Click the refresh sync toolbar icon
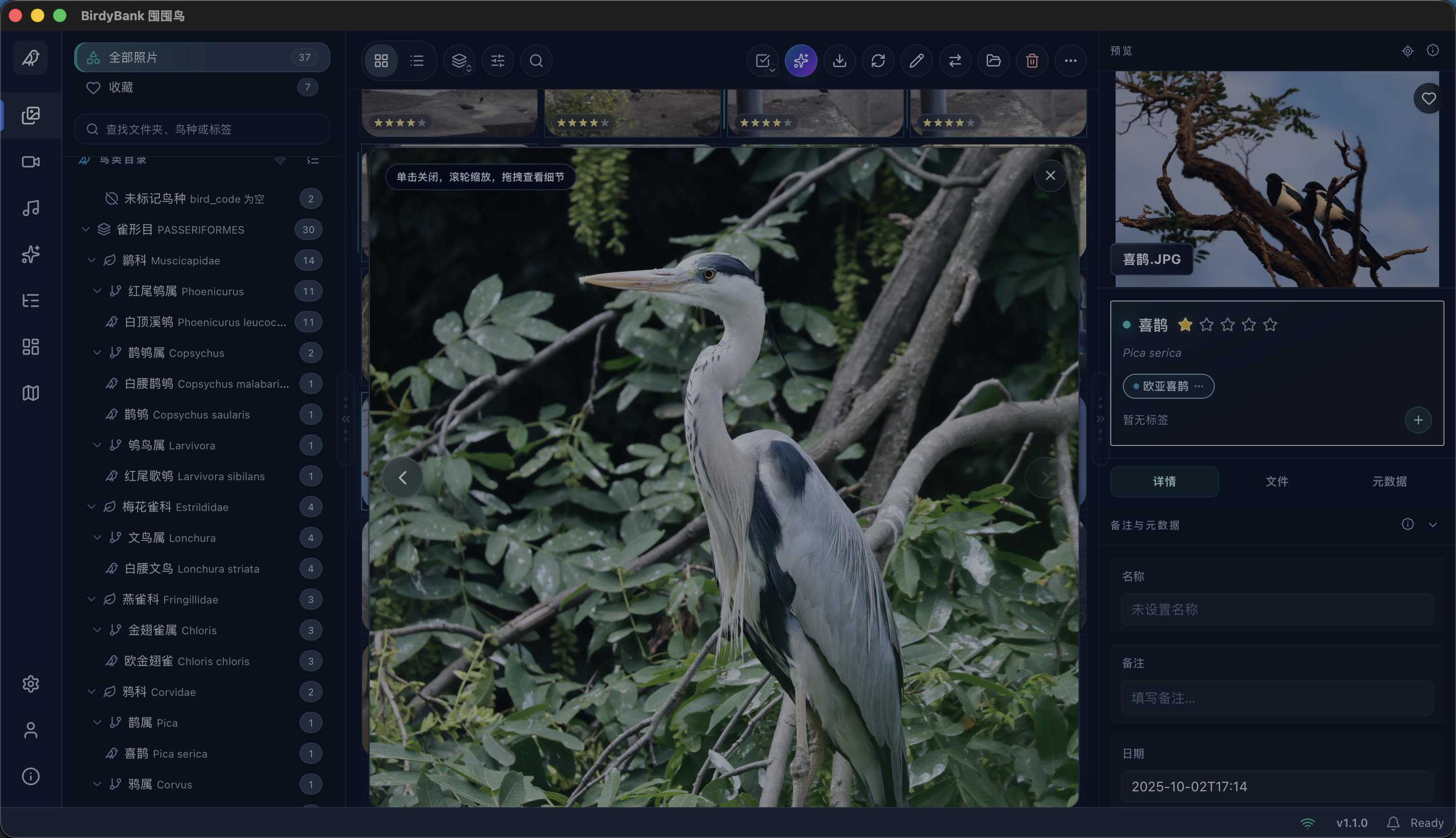This screenshot has height=838, width=1456. pos(878,60)
